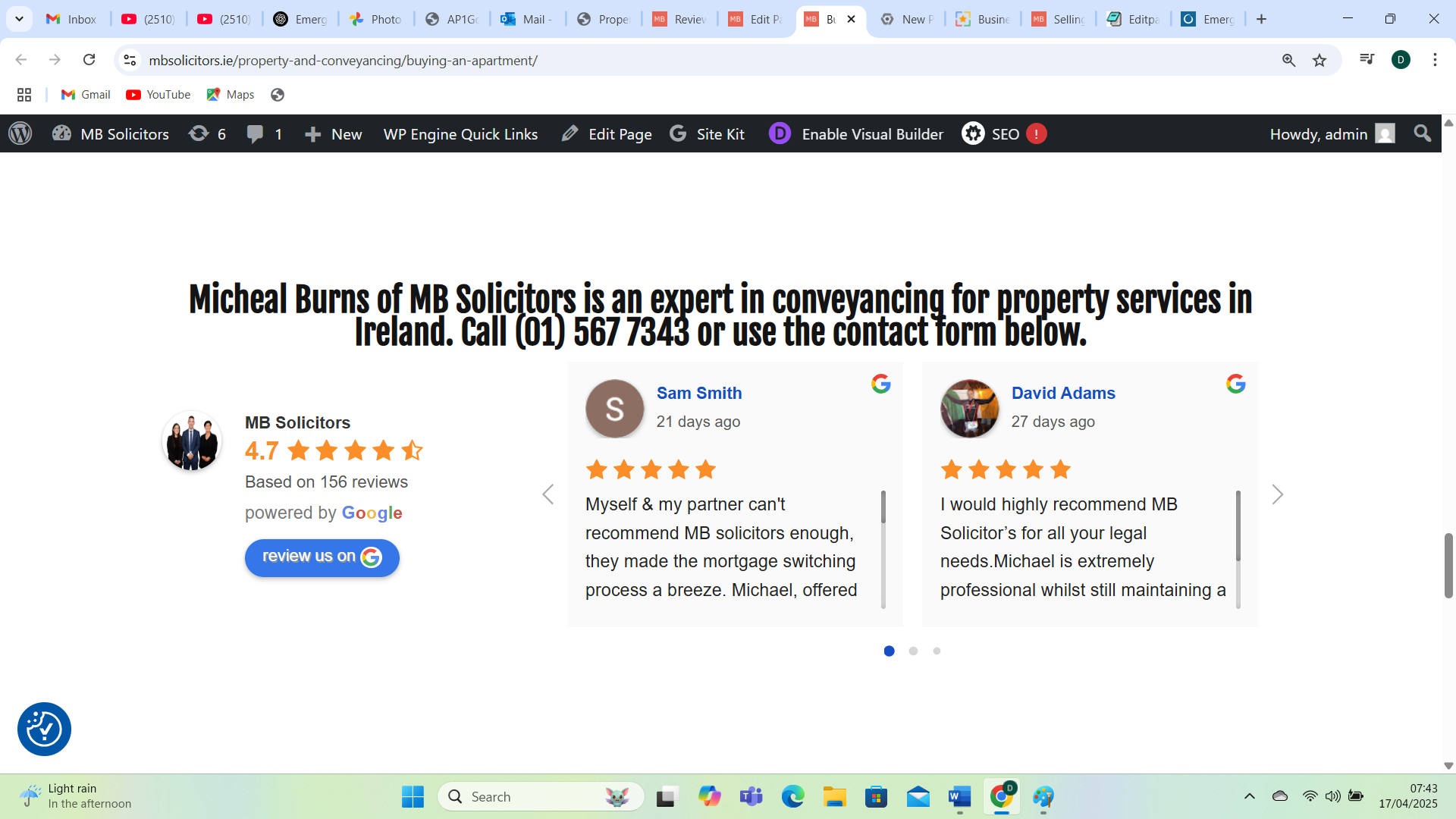Switch to the Photo tab
Viewport: 1456px width, 819px height.
coord(376,19)
